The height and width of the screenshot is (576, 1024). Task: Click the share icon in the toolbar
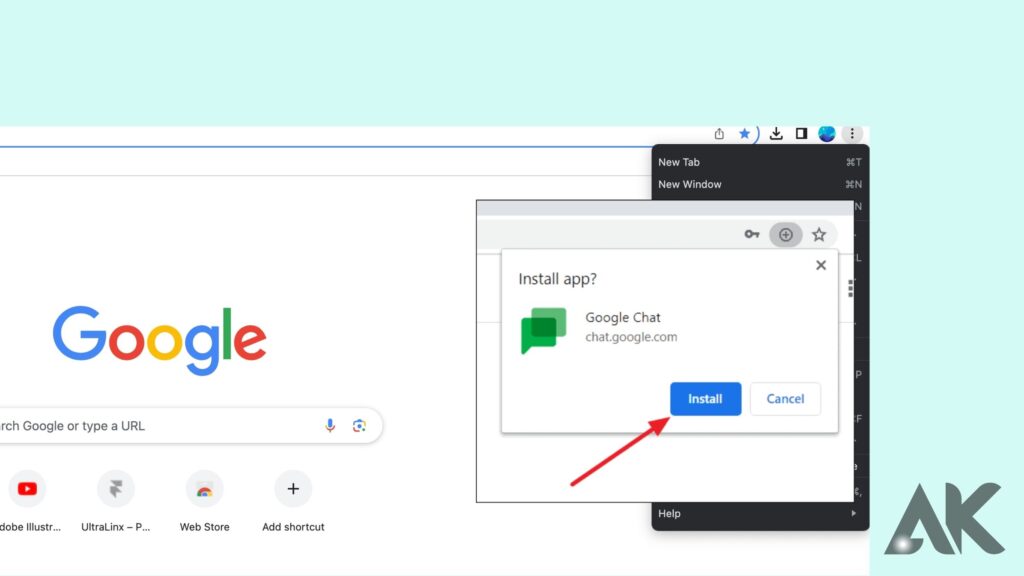(718, 132)
